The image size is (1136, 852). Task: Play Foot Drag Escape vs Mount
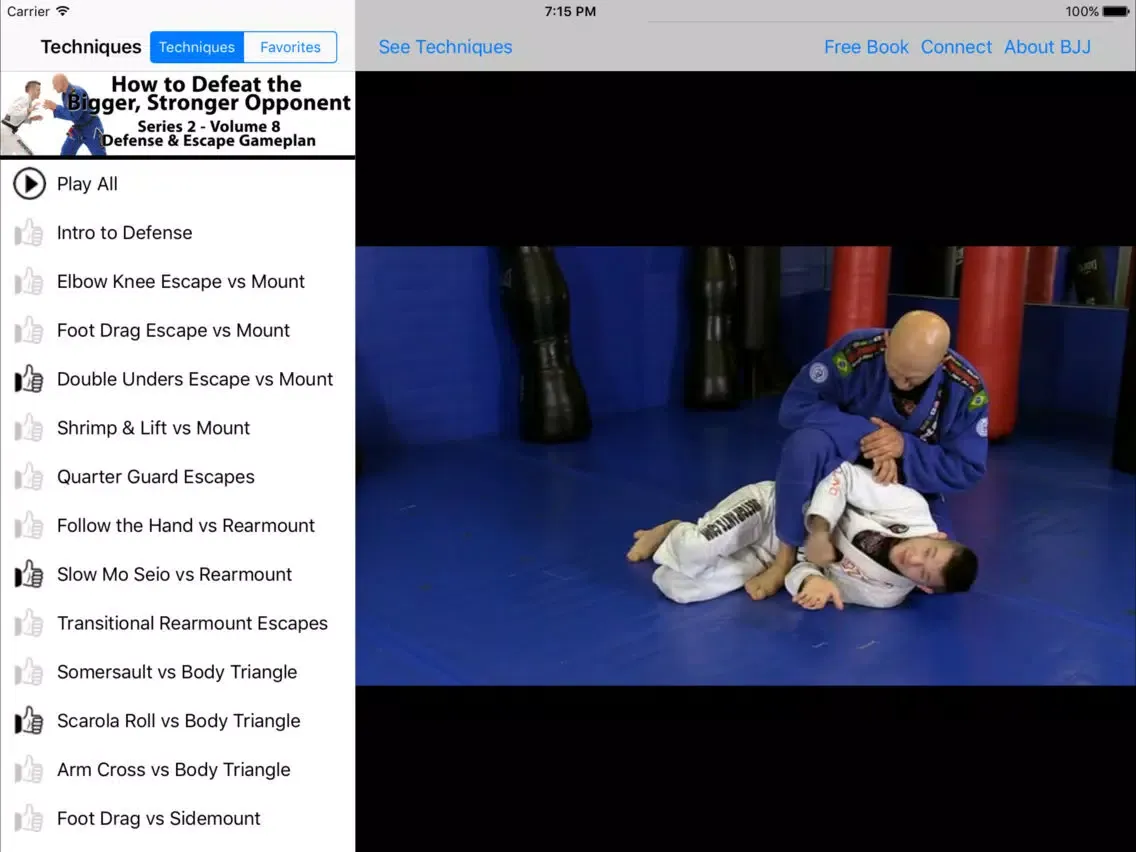point(173,330)
